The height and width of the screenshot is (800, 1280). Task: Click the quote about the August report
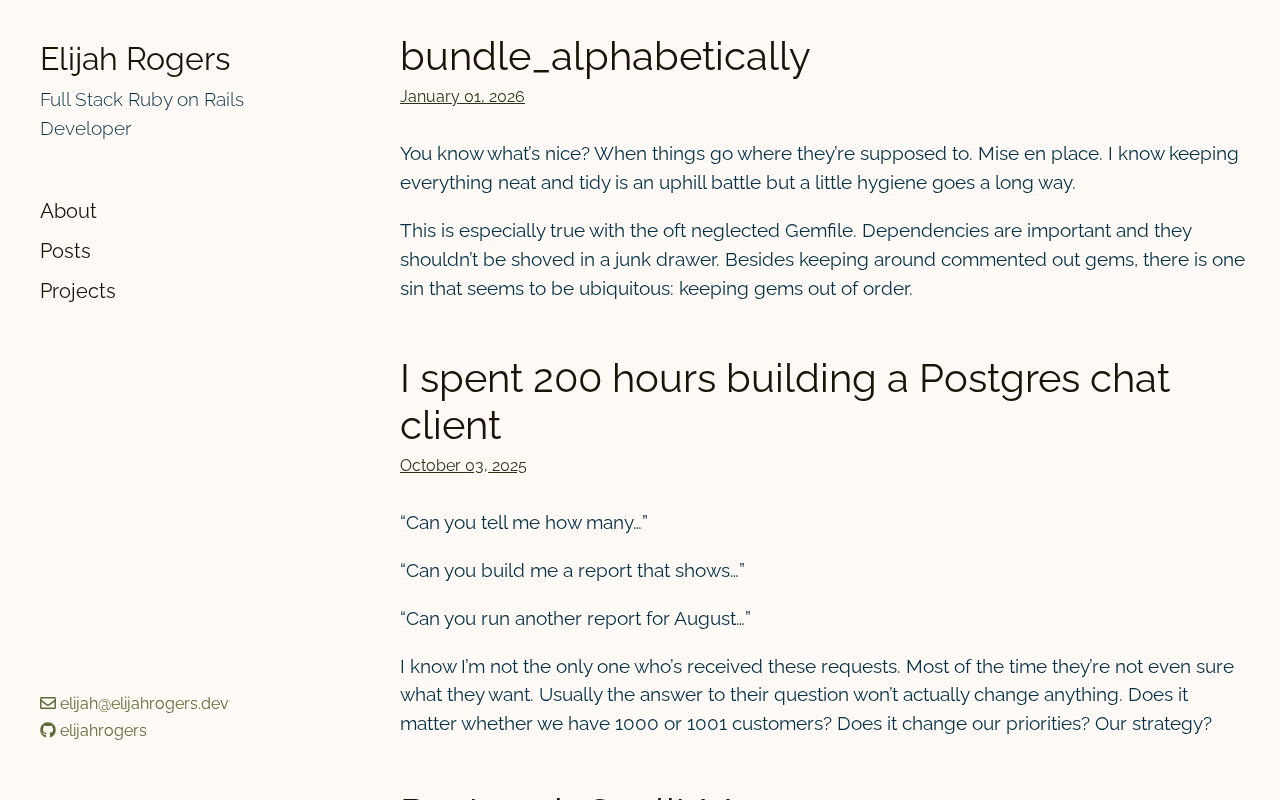coord(575,619)
